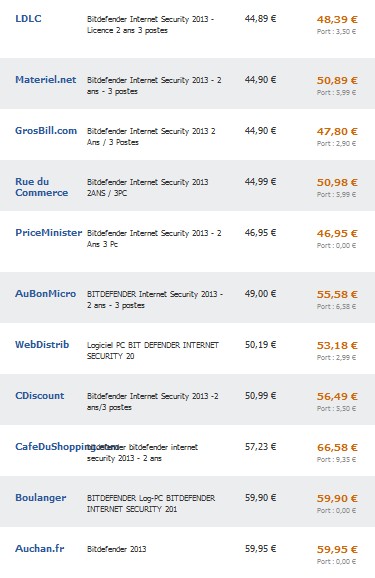Image resolution: width=375 pixels, height=578 pixels.
Task: Click the Boulanger store name
Action: tap(41, 498)
